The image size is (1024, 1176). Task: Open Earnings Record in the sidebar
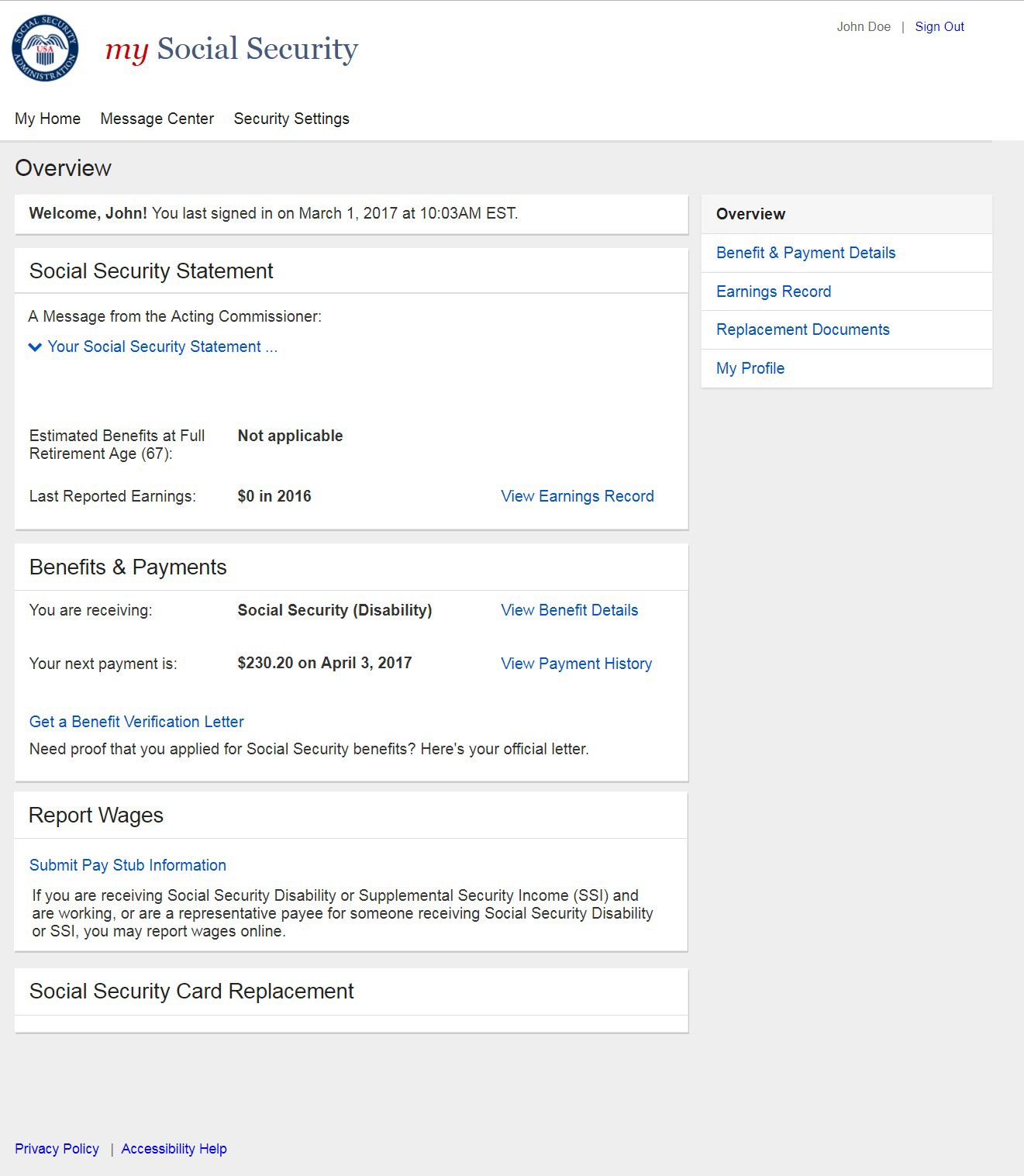coord(773,291)
